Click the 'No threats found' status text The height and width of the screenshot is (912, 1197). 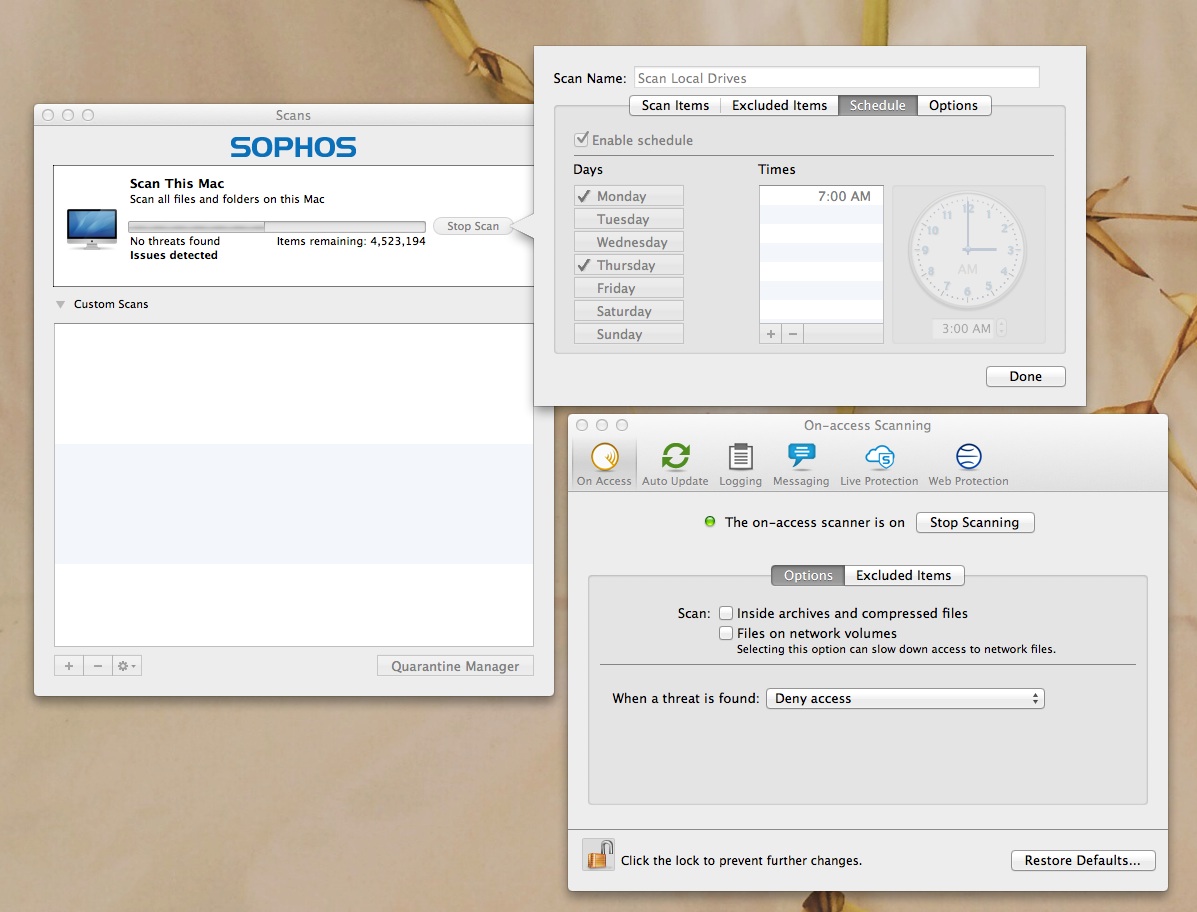click(175, 241)
